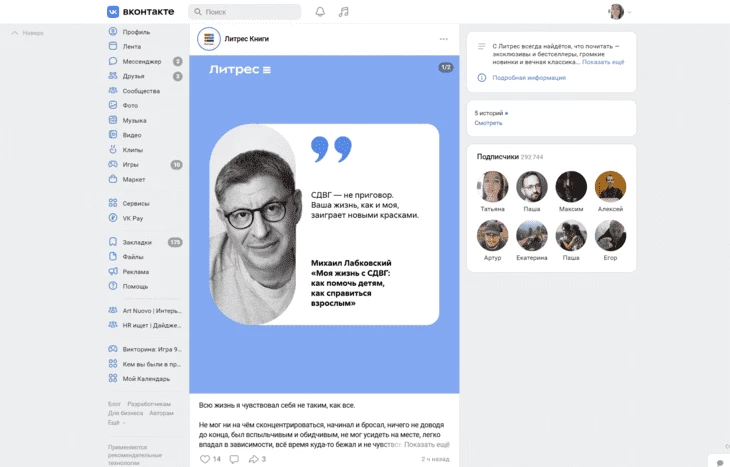Expand community description Показать ещё
Screen dimensions: 730x467
603,62
